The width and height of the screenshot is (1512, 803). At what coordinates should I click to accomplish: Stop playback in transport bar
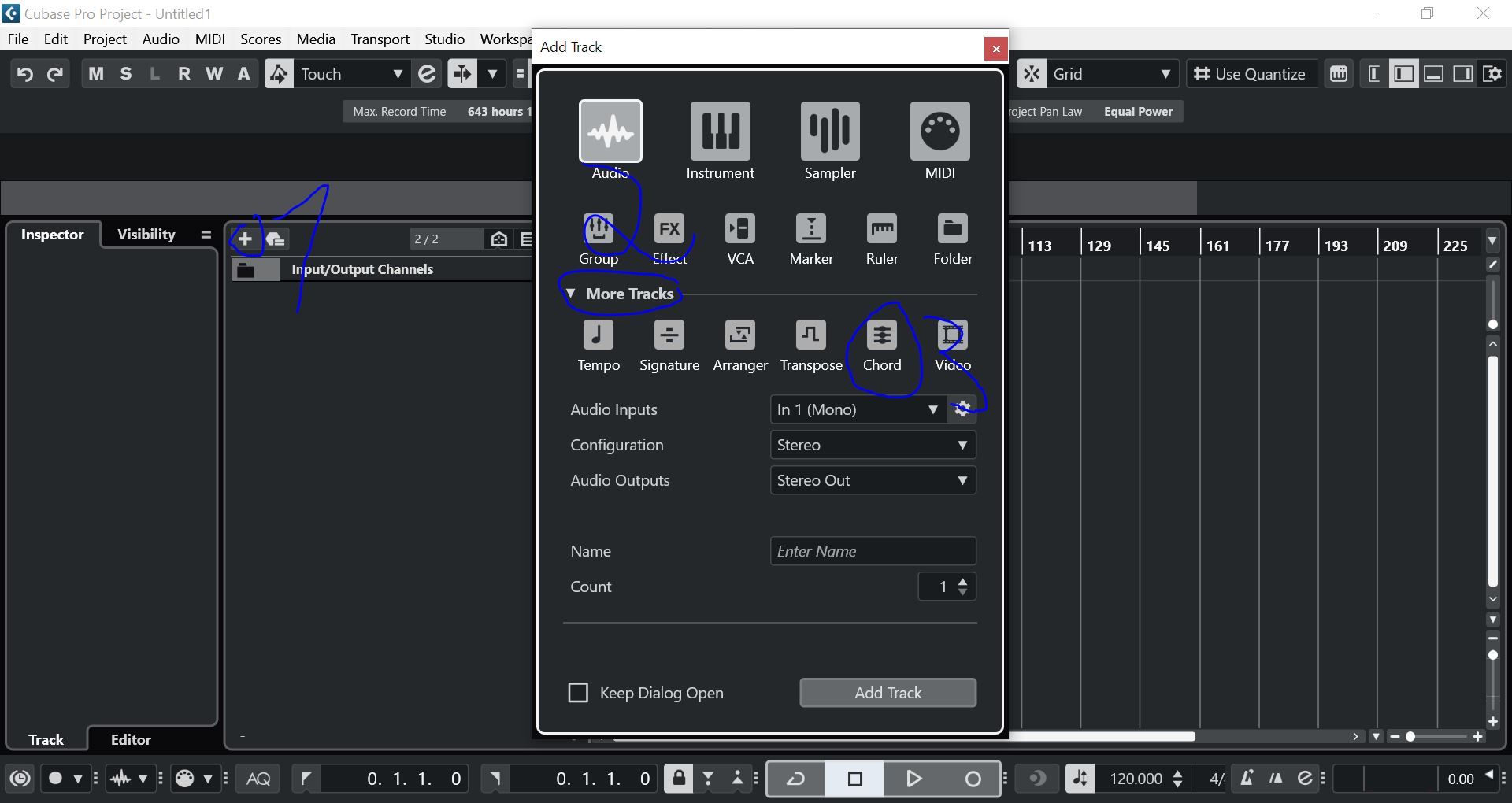854,779
